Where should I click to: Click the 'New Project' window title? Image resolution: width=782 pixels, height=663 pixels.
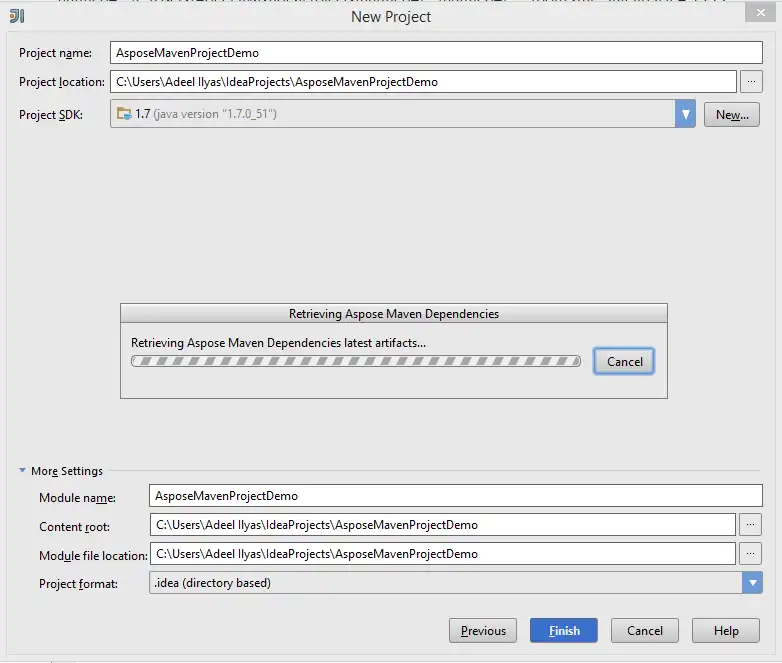tap(391, 16)
